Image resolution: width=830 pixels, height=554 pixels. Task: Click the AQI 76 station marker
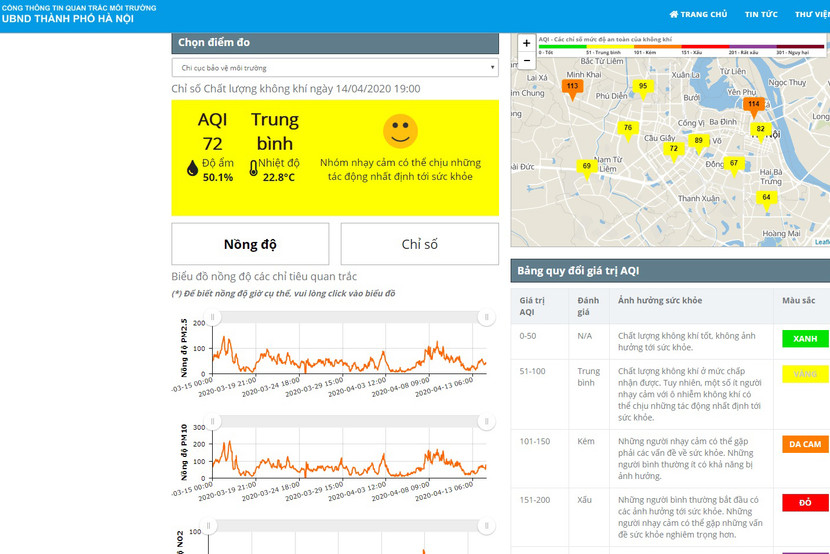coord(627,128)
